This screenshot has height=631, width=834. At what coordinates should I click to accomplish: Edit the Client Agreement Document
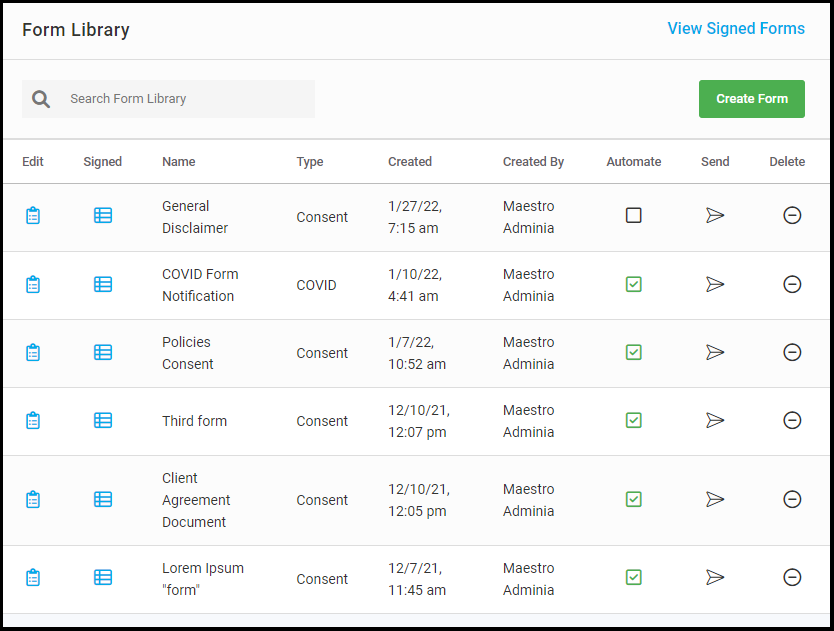[33, 500]
